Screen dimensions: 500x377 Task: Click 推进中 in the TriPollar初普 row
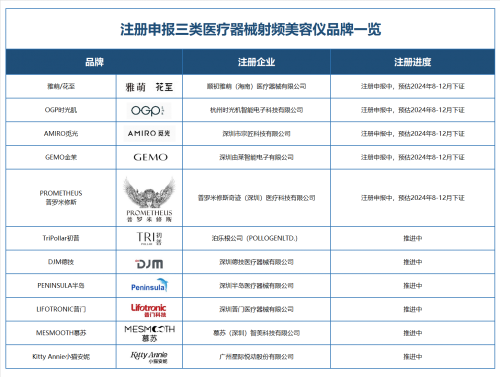[413, 238]
